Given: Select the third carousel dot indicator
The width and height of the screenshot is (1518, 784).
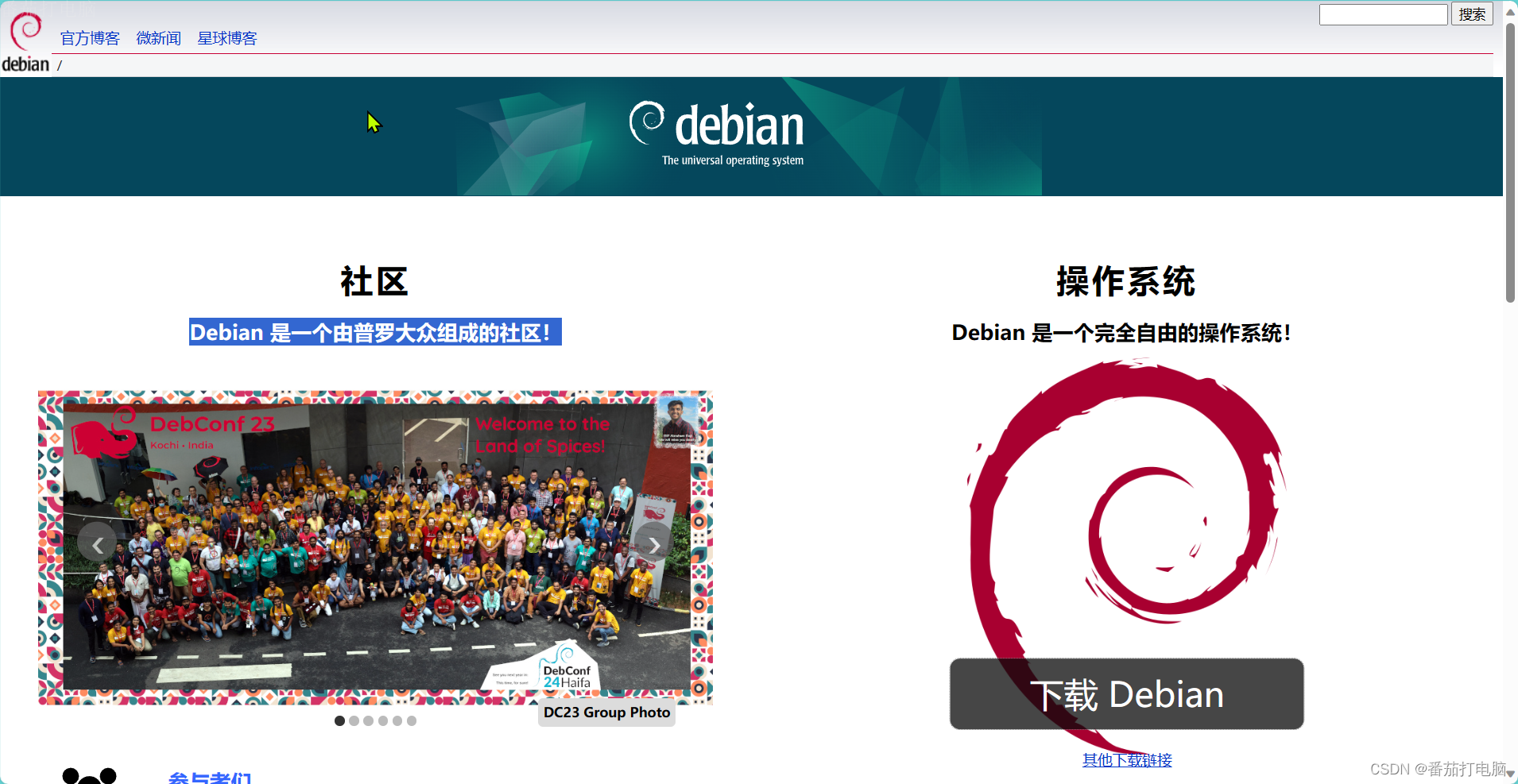Looking at the screenshot, I should point(368,720).
